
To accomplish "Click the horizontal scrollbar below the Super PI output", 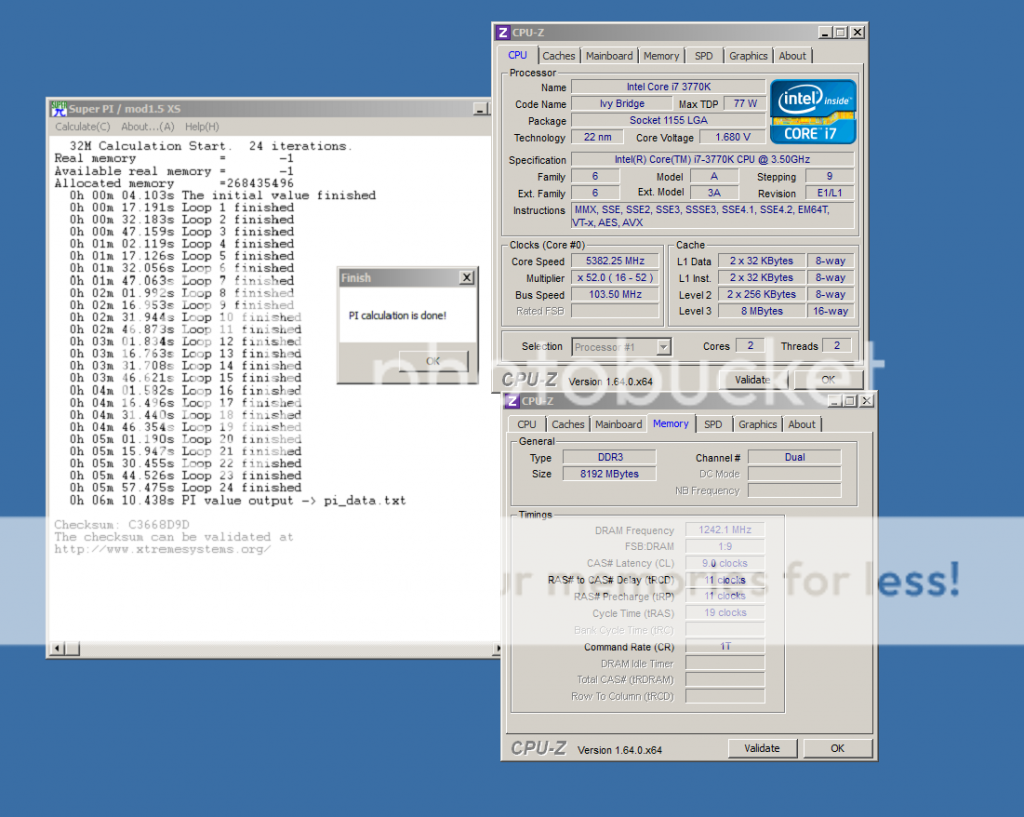I will click(x=270, y=649).
